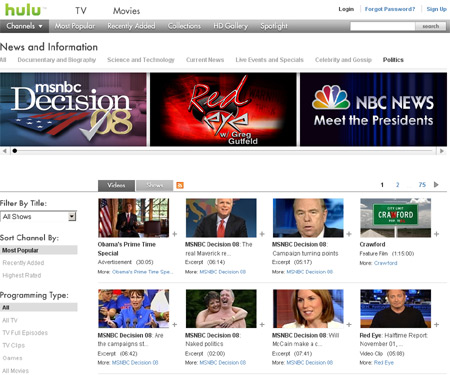Click the Sign Up link

point(436,9)
